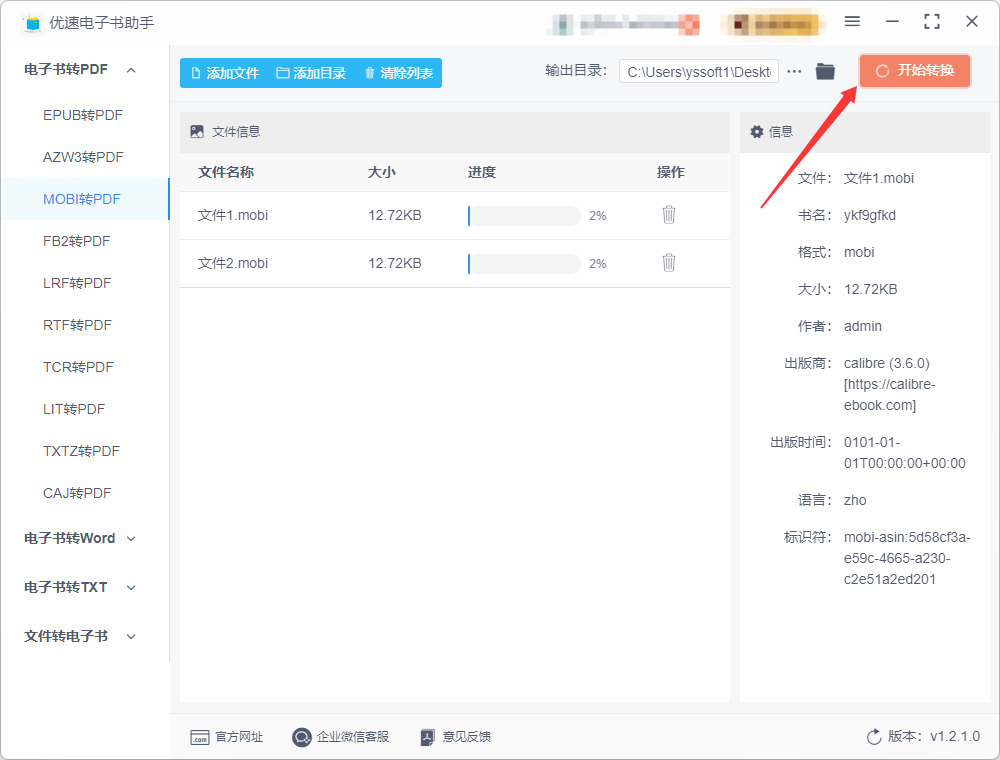Click the version refresh icon
Viewport: 1000px width, 760px height.
[x=874, y=737]
